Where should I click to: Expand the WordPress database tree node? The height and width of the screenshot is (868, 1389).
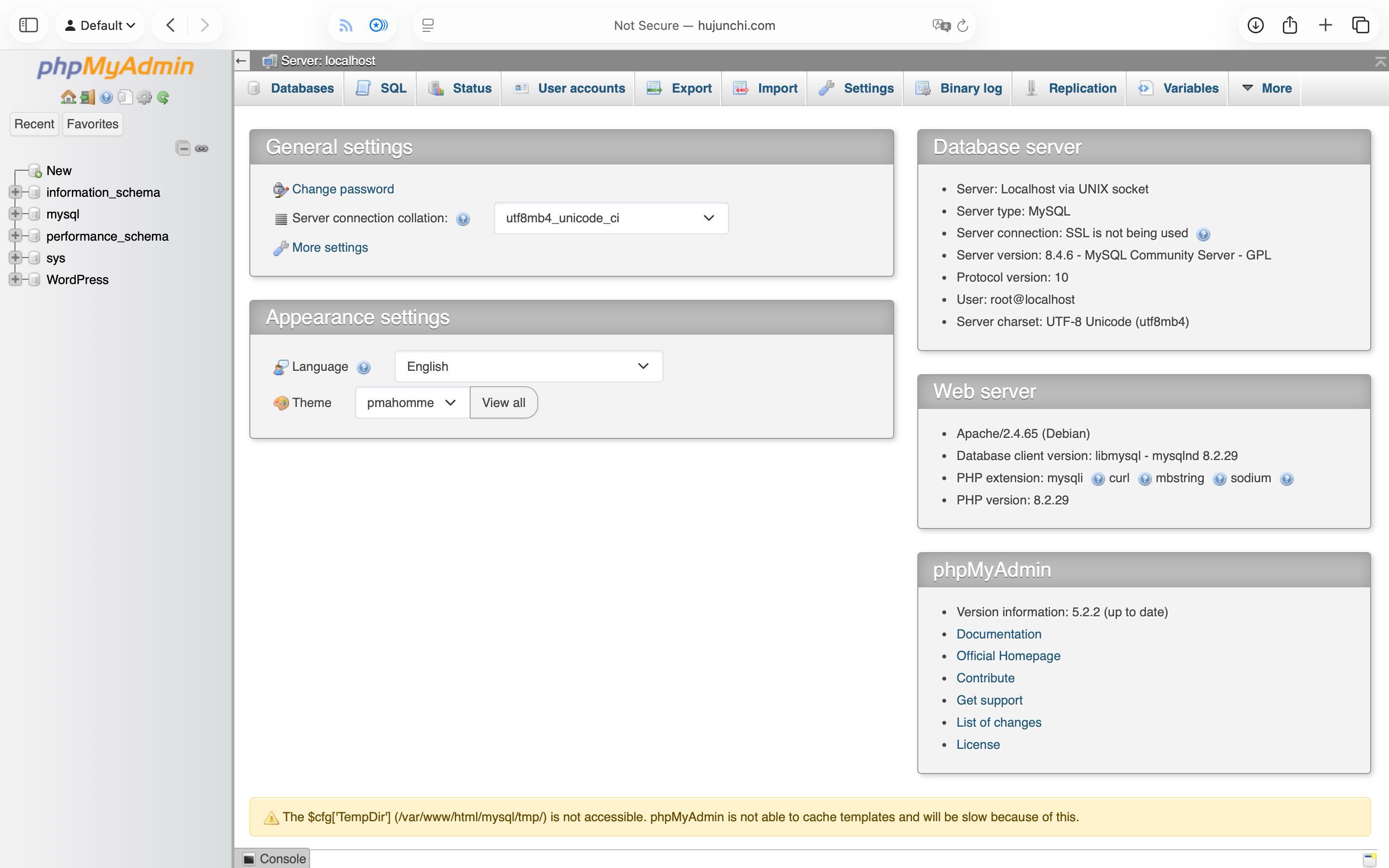click(15, 280)
